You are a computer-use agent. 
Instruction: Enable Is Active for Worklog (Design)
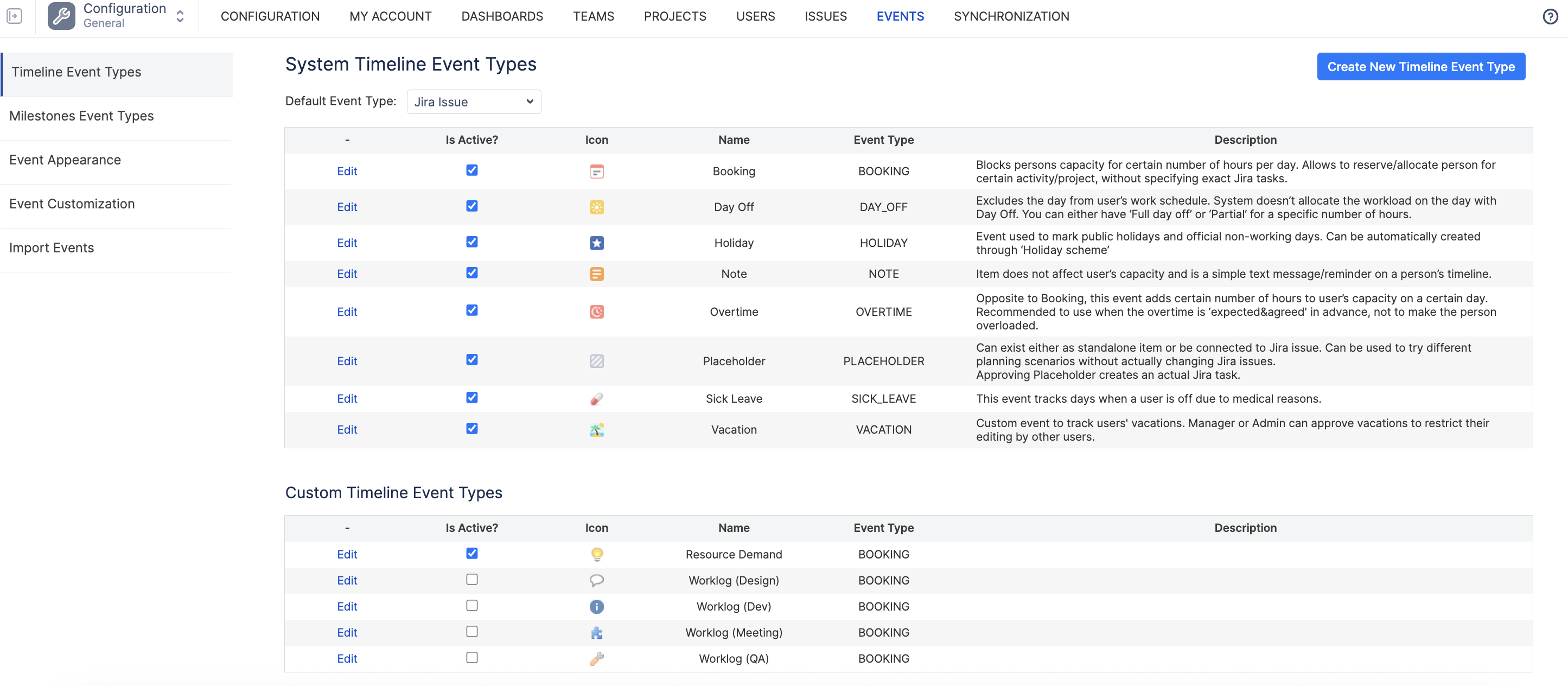point(471,580)
